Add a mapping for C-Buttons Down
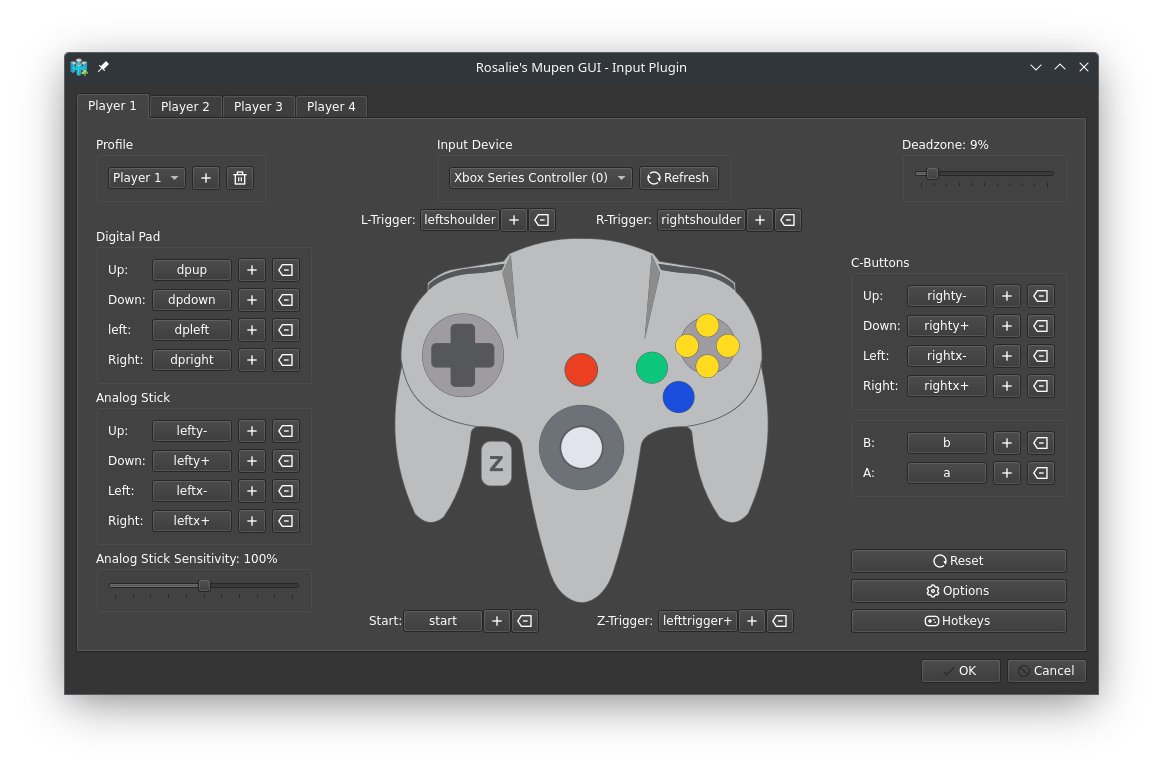 1006,326
